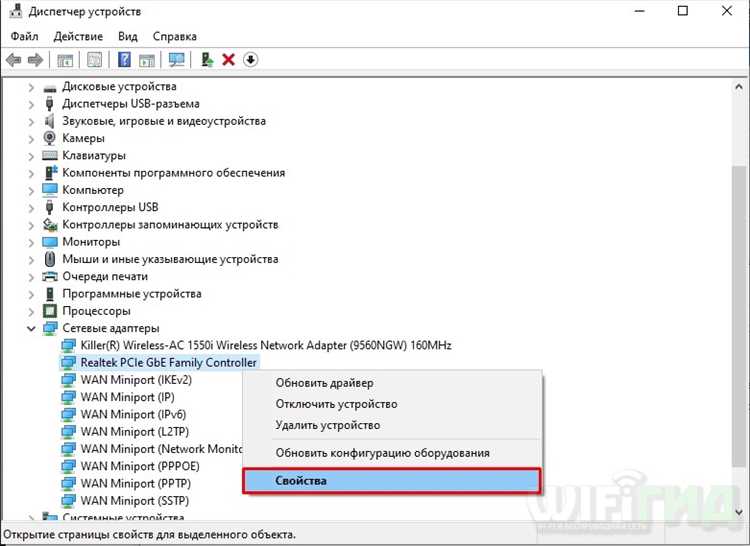Screen dimensions: 750x546
Task: Select WAN Miniport (IP) adapter
Action: pyautogui.click(x=128, y=397)
